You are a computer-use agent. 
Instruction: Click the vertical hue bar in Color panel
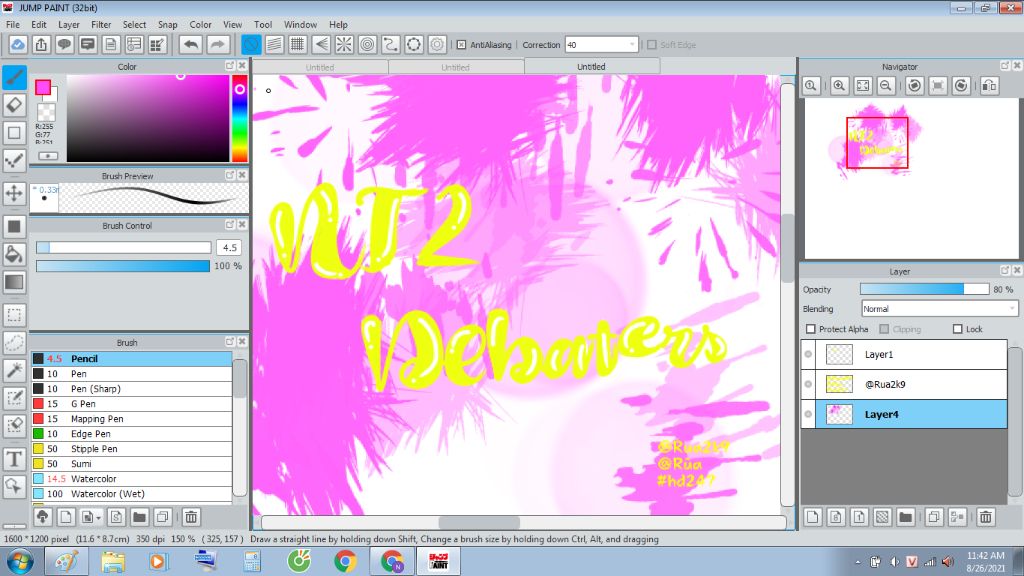click(x=240, y=118)
